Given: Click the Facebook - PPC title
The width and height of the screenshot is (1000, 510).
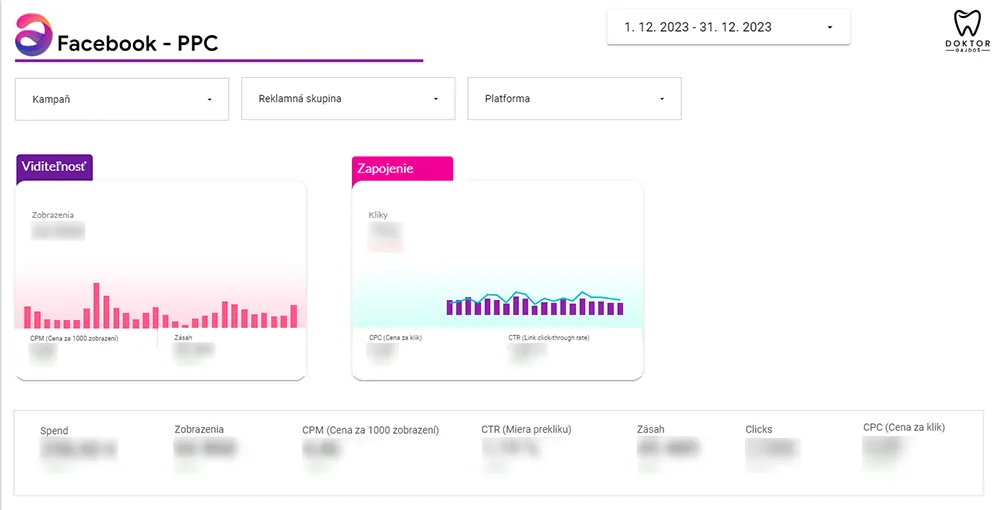Looking at the screenshot, I should 138,43.
